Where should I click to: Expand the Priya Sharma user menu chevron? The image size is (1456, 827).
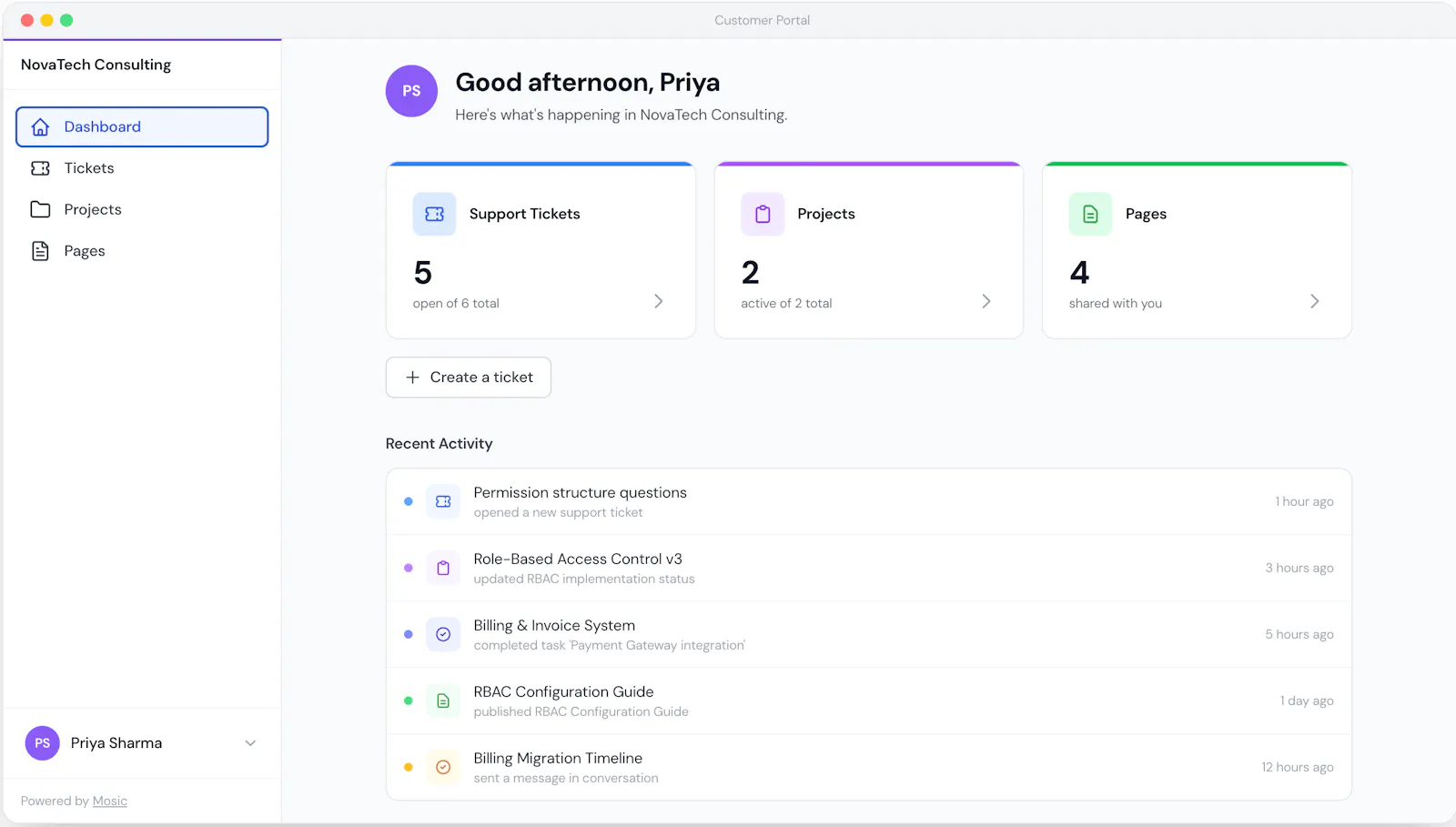[x=250, y=743]
